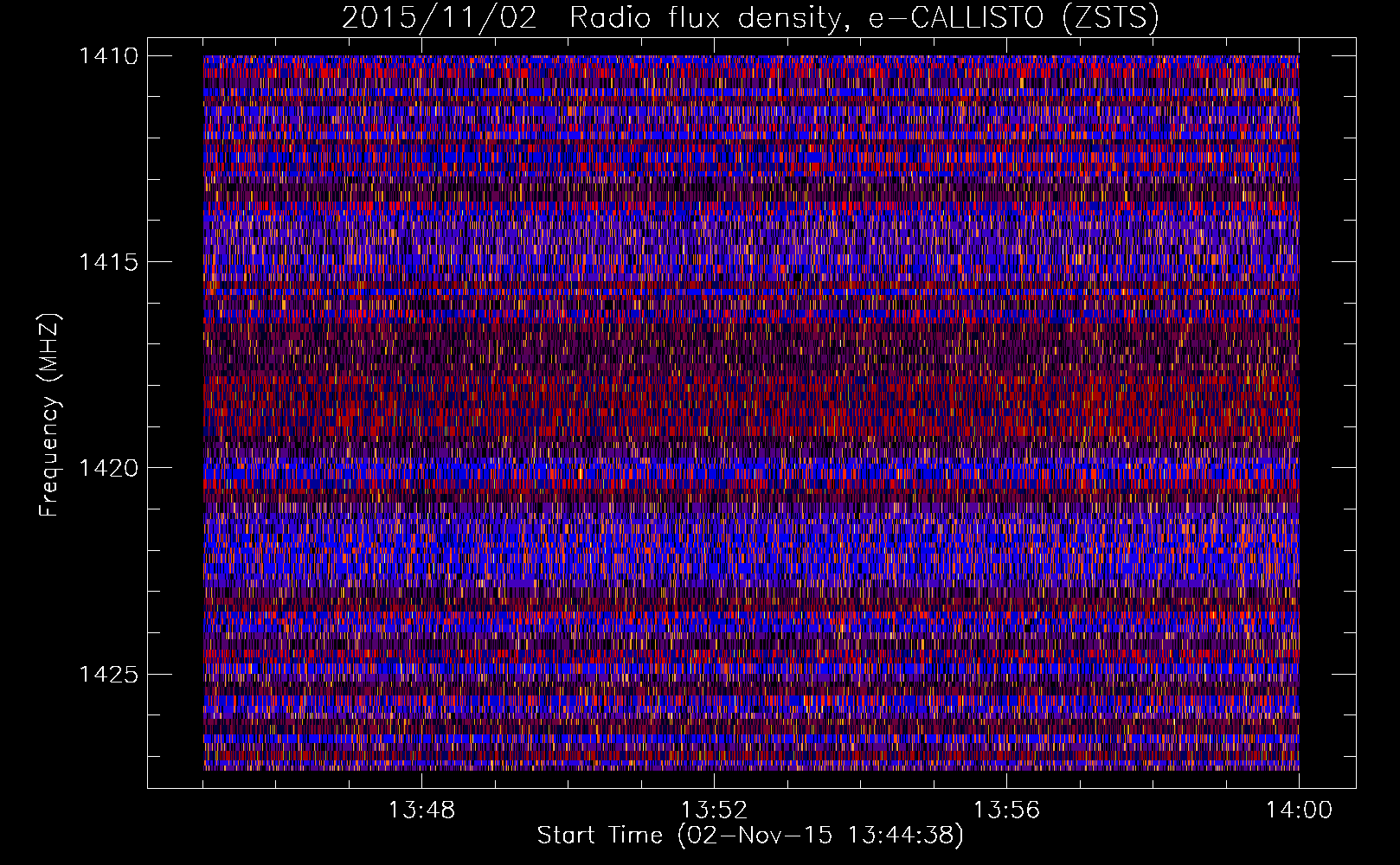This screenshot has width=1400, height=865.
Task: Click the 'Frequency (MHZ)' axis label
Action: click(50, 414)
